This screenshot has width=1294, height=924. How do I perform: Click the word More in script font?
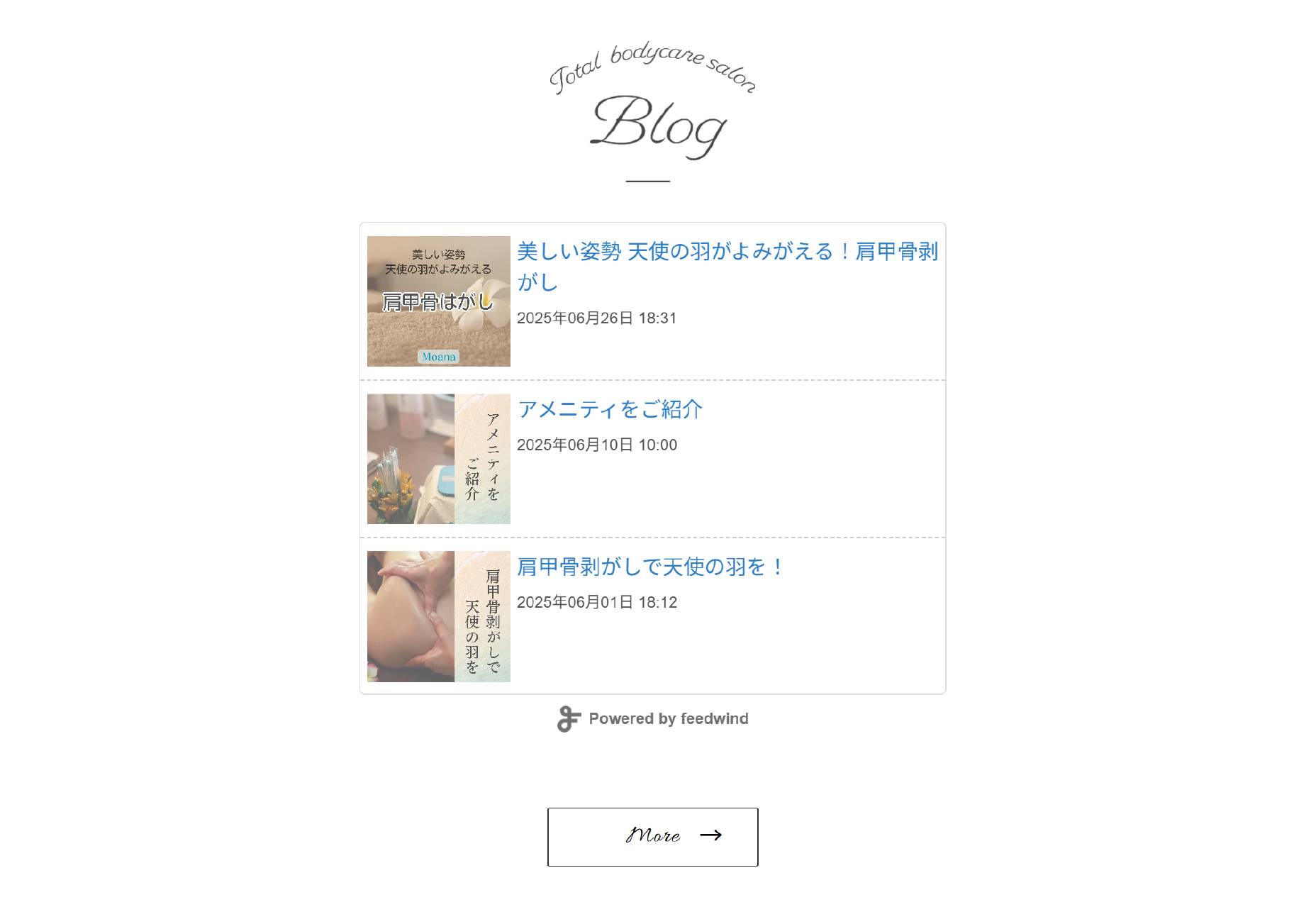click(653, 835)
